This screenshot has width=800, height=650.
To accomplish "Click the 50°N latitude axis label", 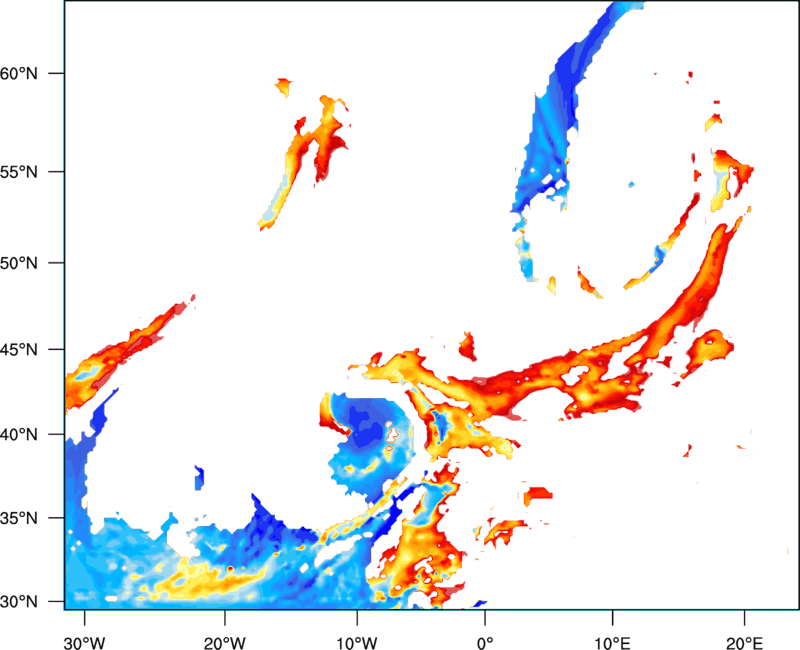I will (19, 263).
